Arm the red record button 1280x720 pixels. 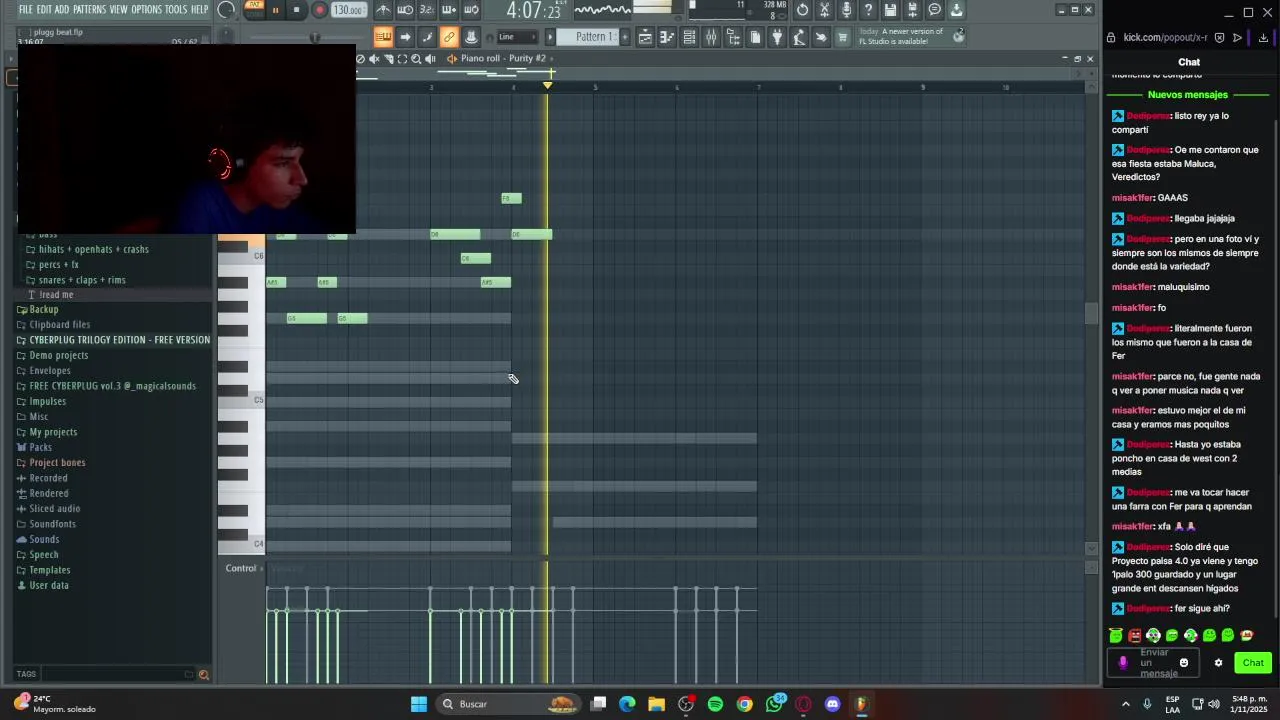tap(319, 10)
